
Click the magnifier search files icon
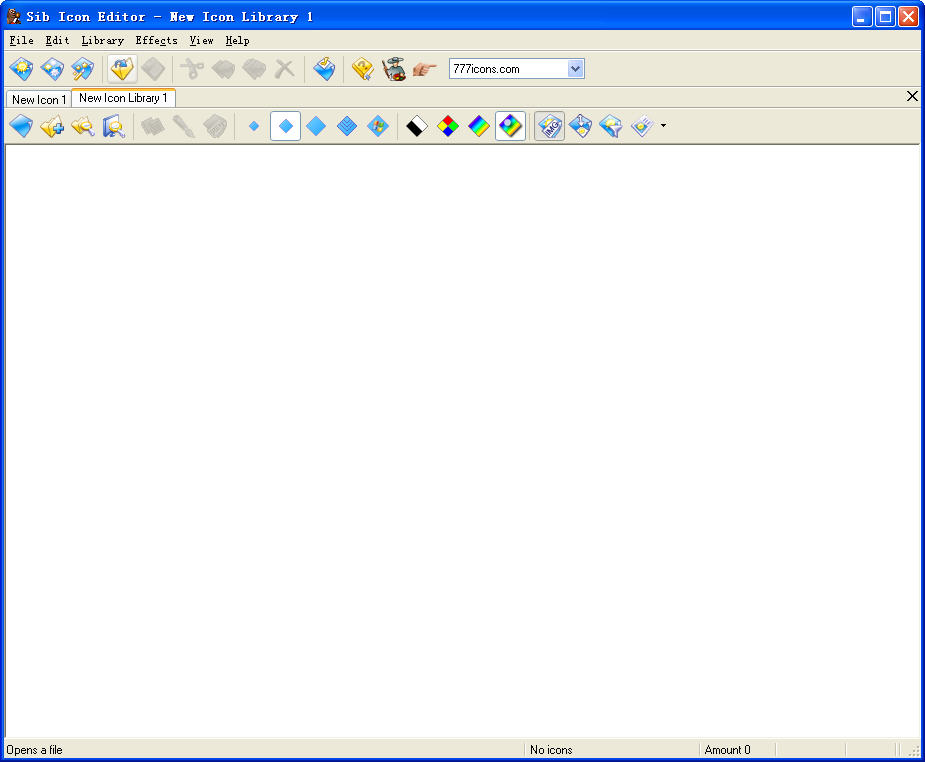coord(114,126)
